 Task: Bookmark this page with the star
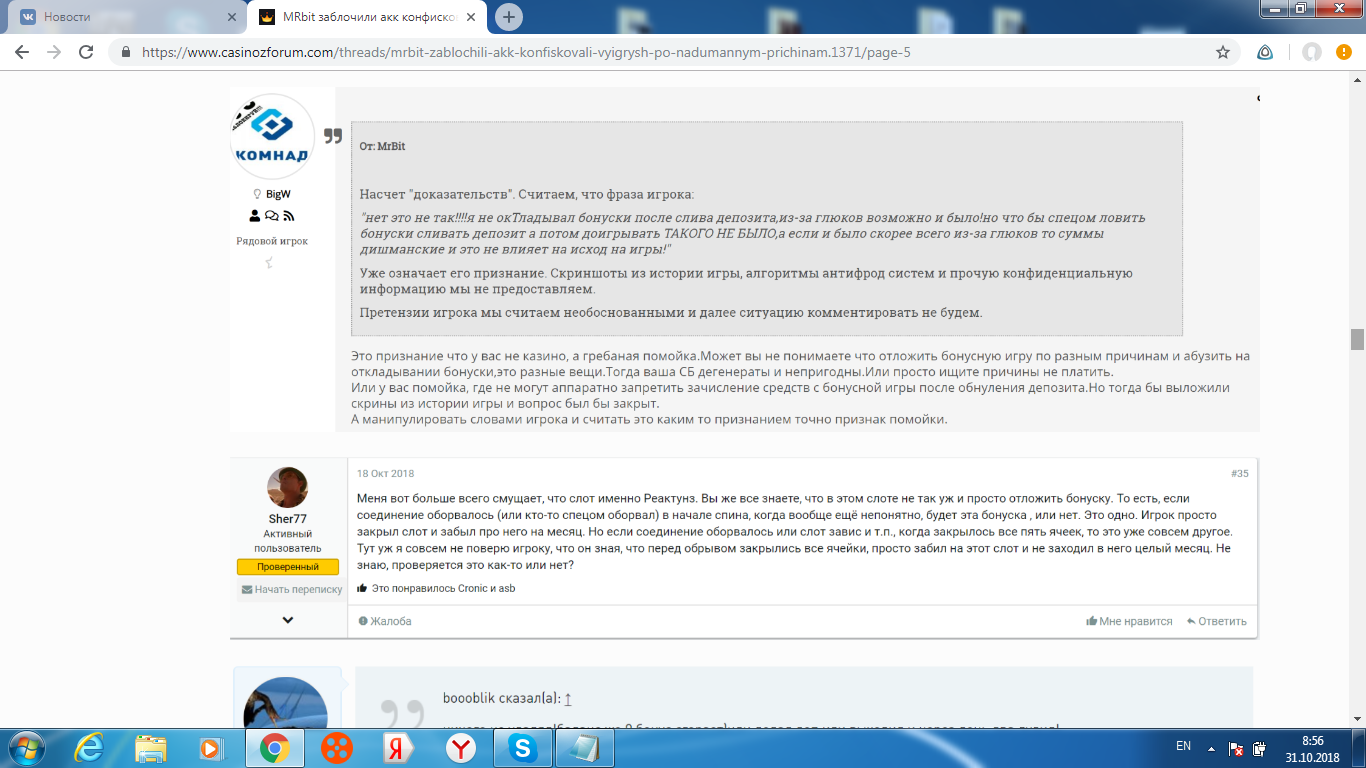[x=1222, y=52]
